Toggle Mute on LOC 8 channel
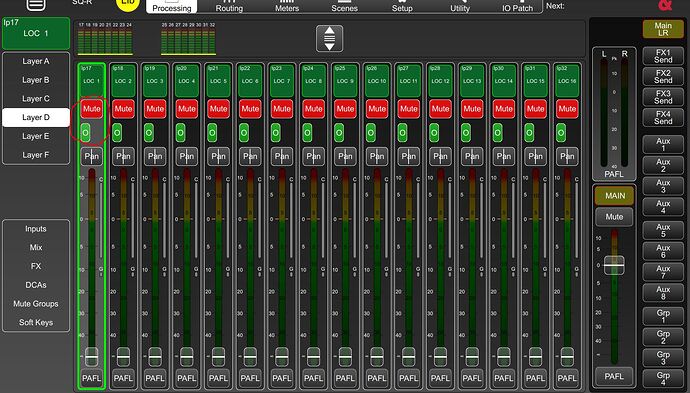 click(x=313, y=109)
